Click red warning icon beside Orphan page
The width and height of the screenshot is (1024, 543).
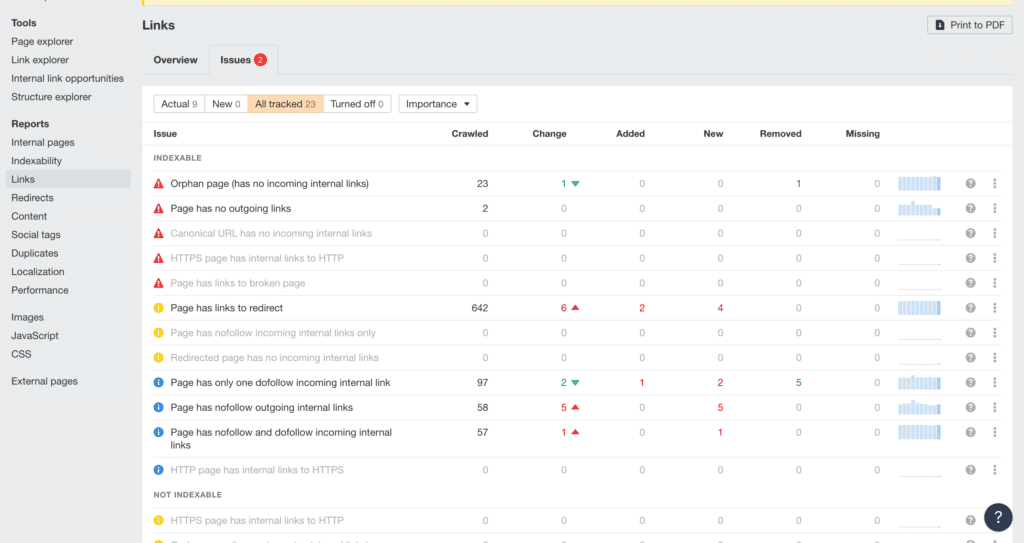(x=159, y=184)
